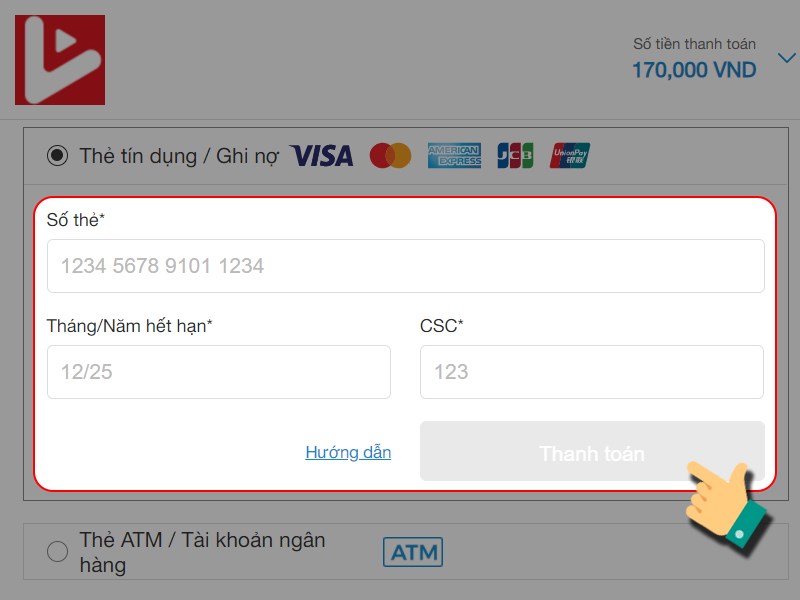Focus the CSC security code field
Viewport: 800px width, 600px height.
pyautogui.click(x=592, y=372)
